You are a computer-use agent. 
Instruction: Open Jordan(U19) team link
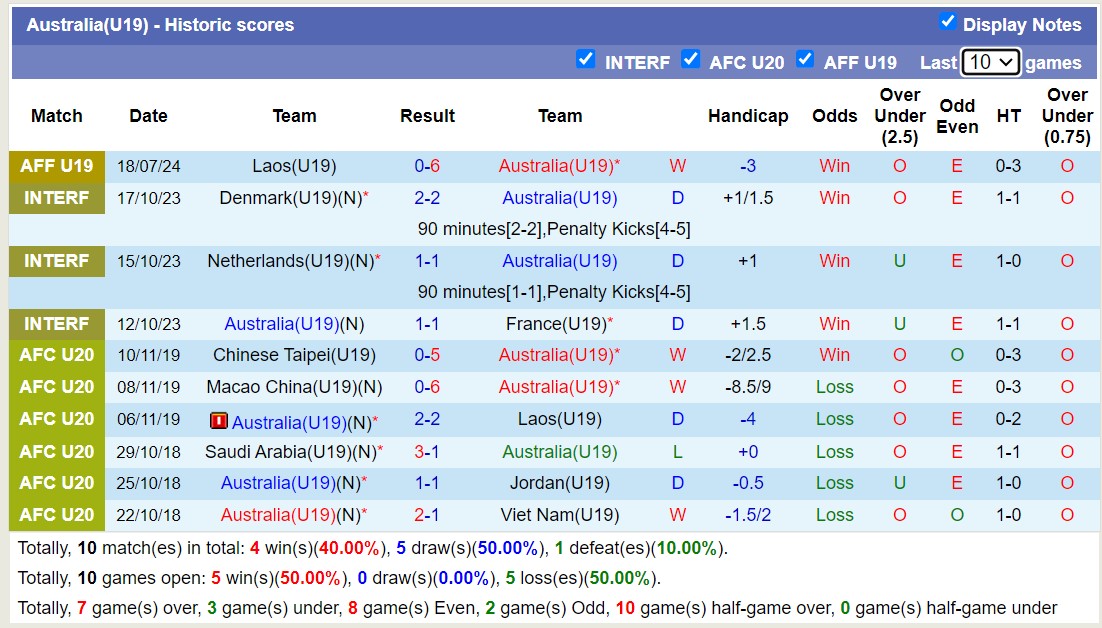point(559,483)
